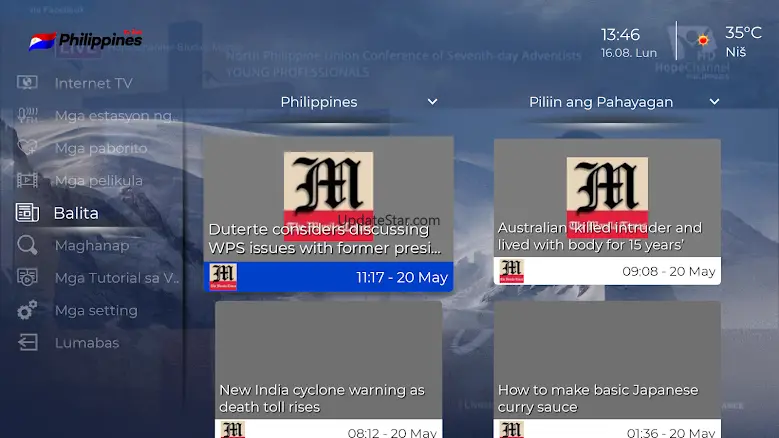This screenshot has height=438, width=779.
Task: Select the Balita menu item
Action: (x=76, y=213)
